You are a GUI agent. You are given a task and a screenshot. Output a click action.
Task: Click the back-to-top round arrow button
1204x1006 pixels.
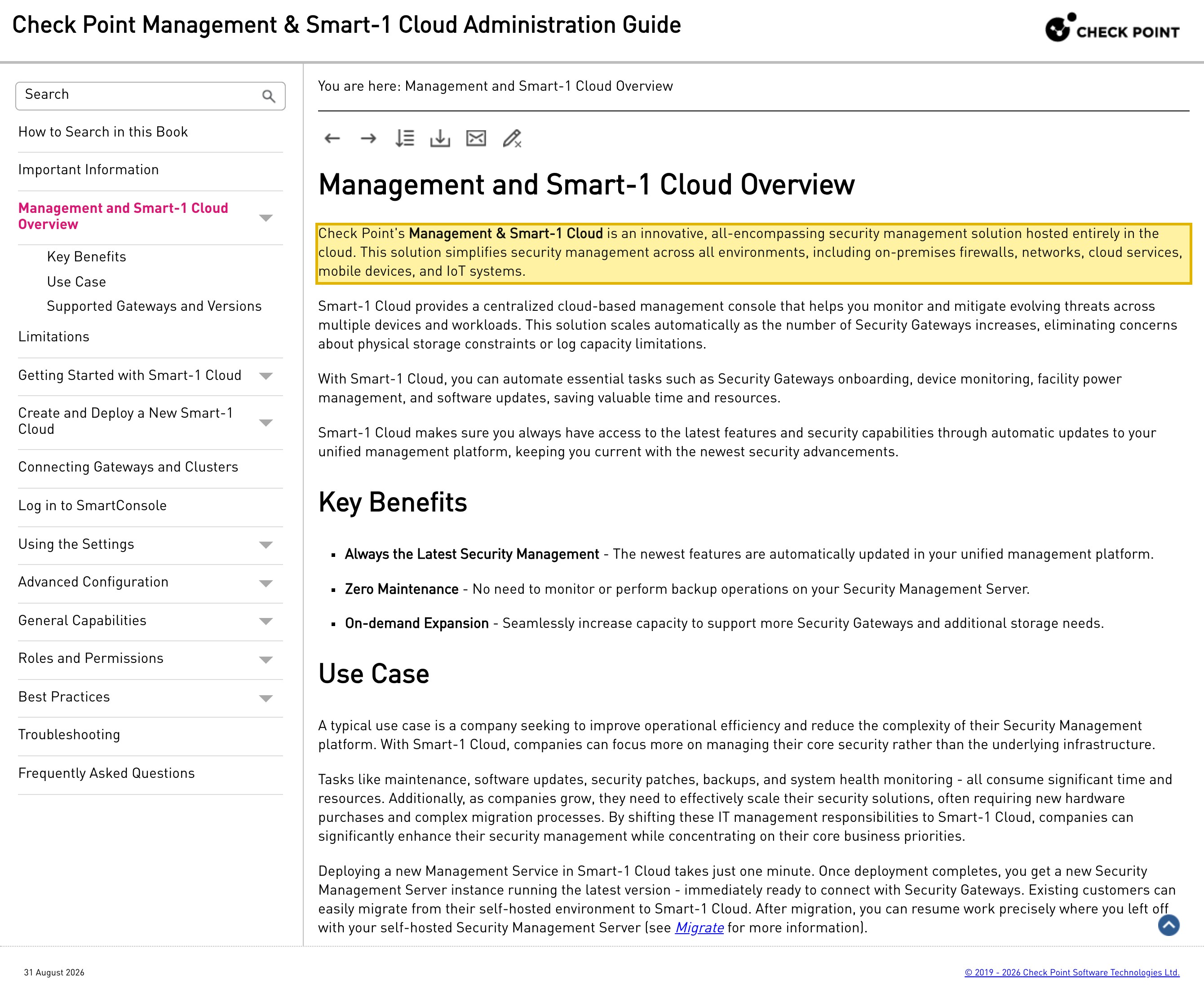pos(1169,925)
